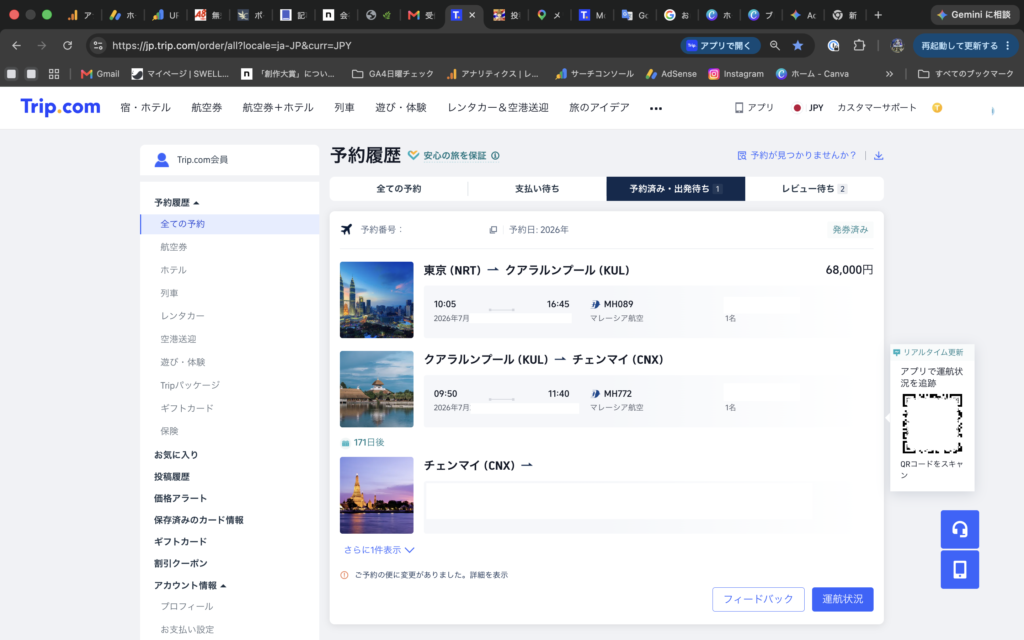Click the zoom magnifier icon in address bar
This screenshot has height=640, width=1024.
[x=775, y=46]
